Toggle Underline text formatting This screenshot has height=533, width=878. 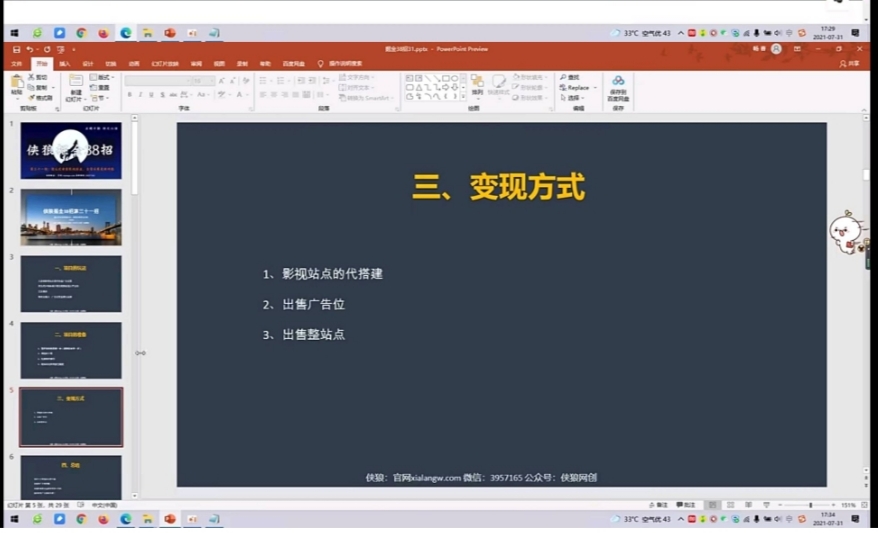pos(151,95)
